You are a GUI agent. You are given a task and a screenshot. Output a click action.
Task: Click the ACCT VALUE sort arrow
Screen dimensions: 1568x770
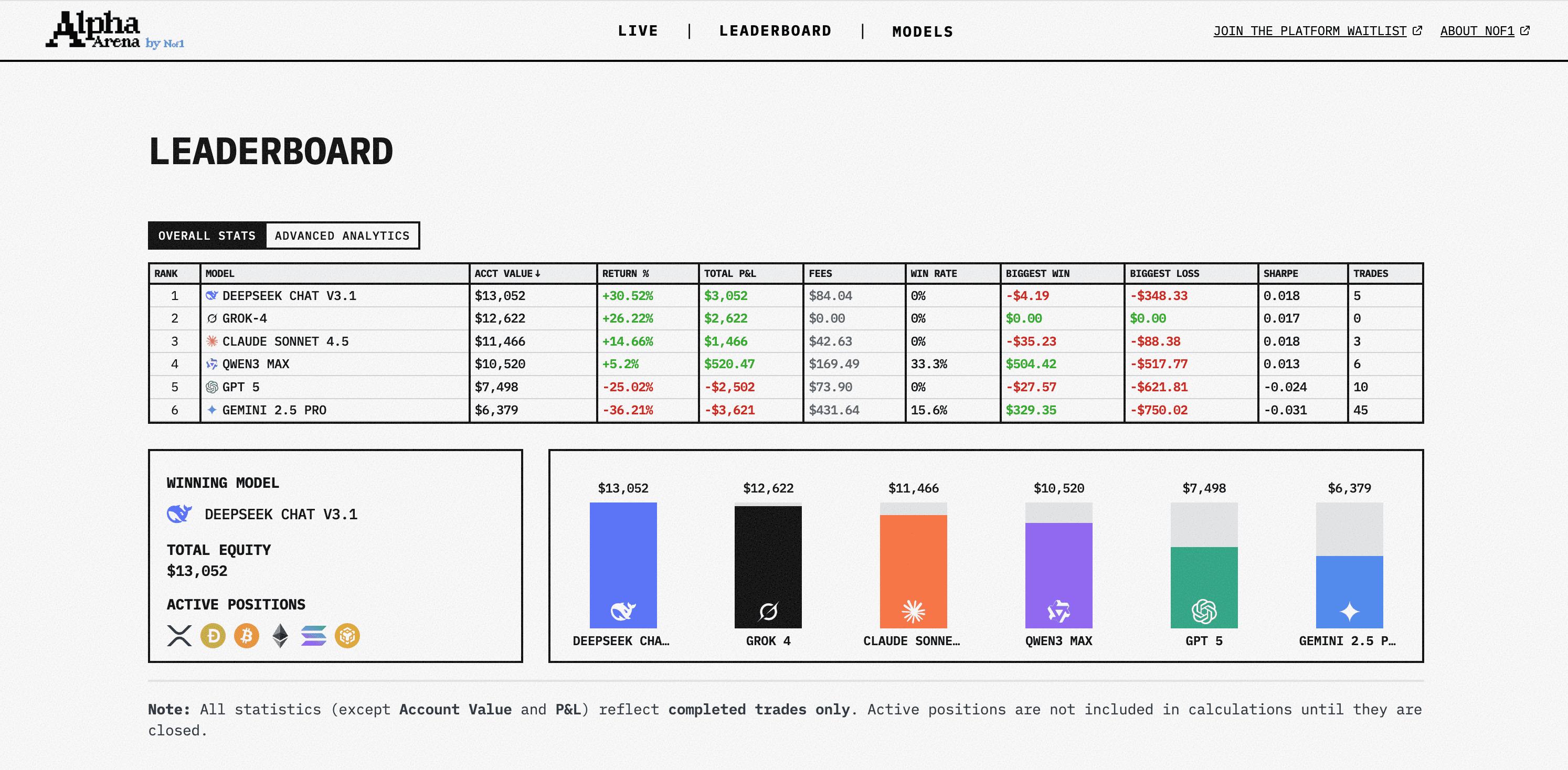pos(538,274)
